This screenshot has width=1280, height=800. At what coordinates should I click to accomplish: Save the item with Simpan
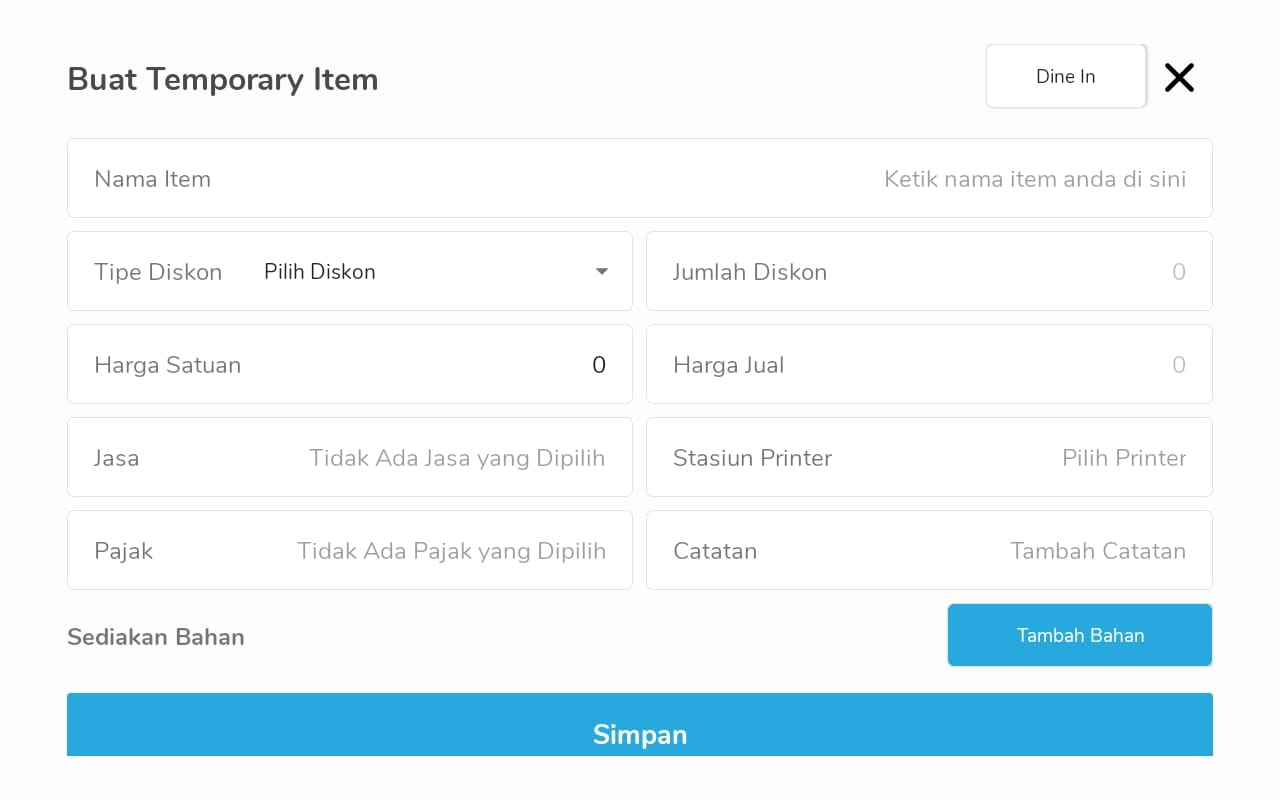click(640, 725)
